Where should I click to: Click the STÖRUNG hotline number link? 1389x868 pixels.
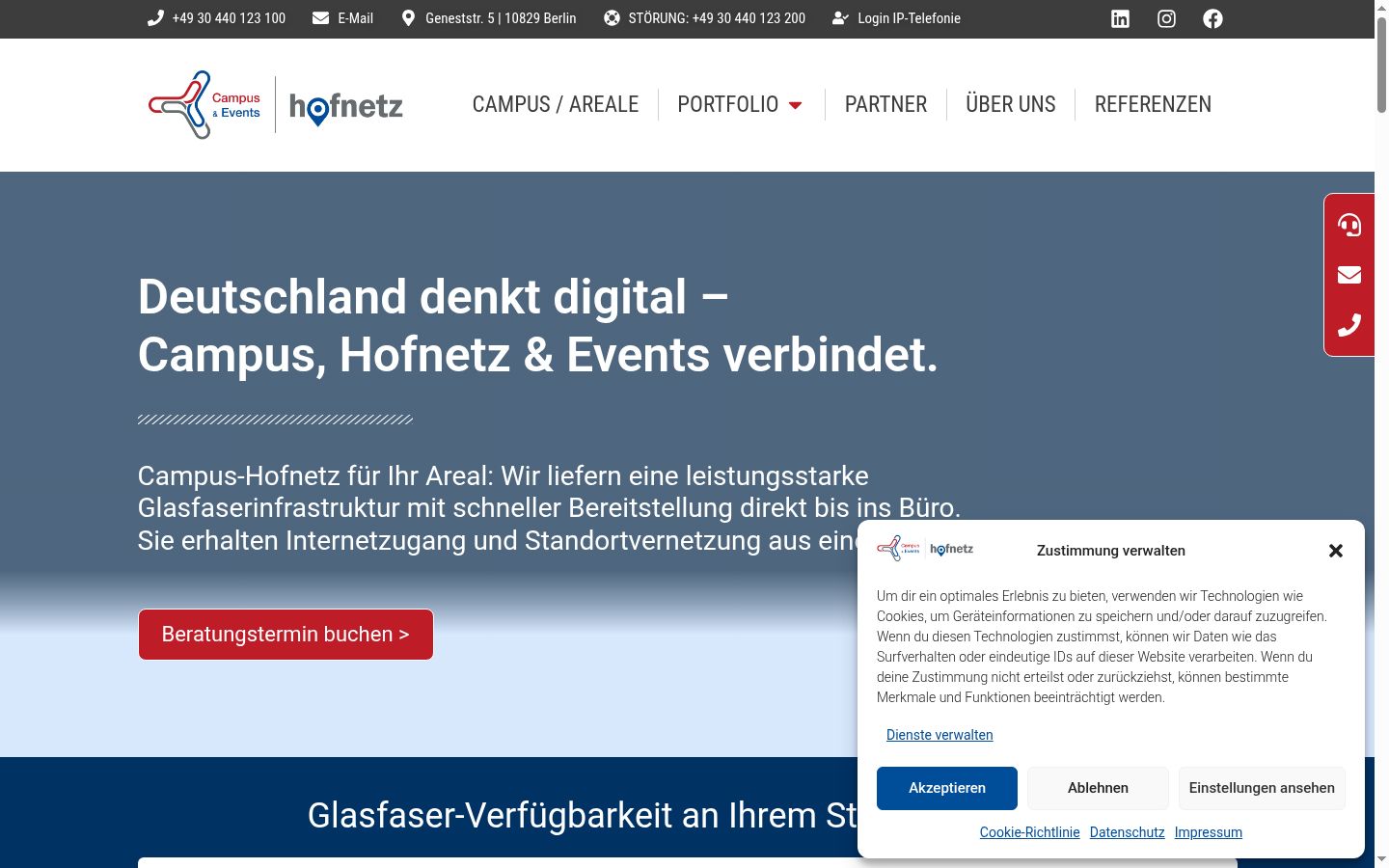717,18
